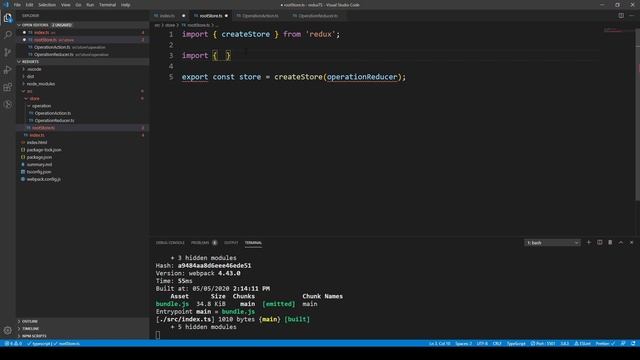
Task: Switch to the Debug Console panel tab
Action: [170, 243]
